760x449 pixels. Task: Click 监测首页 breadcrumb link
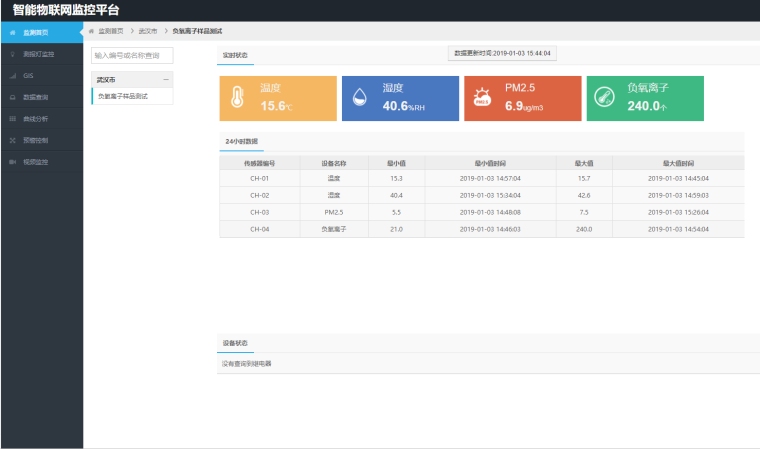(x=110, y=33)
